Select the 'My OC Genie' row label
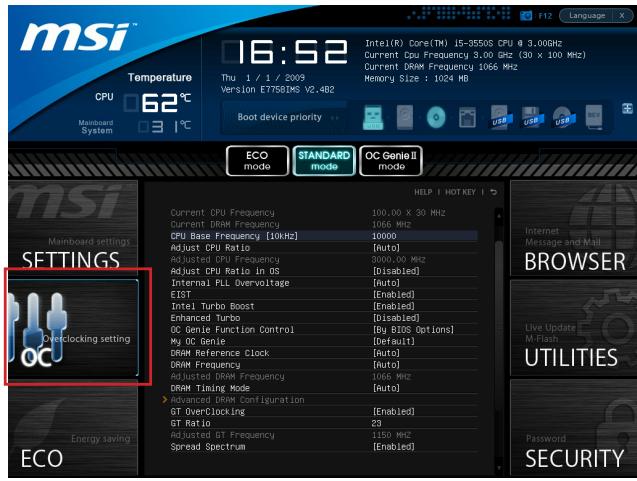Viewport: 637px width, 481px height. pyautogui.click(x=198, y=342)
